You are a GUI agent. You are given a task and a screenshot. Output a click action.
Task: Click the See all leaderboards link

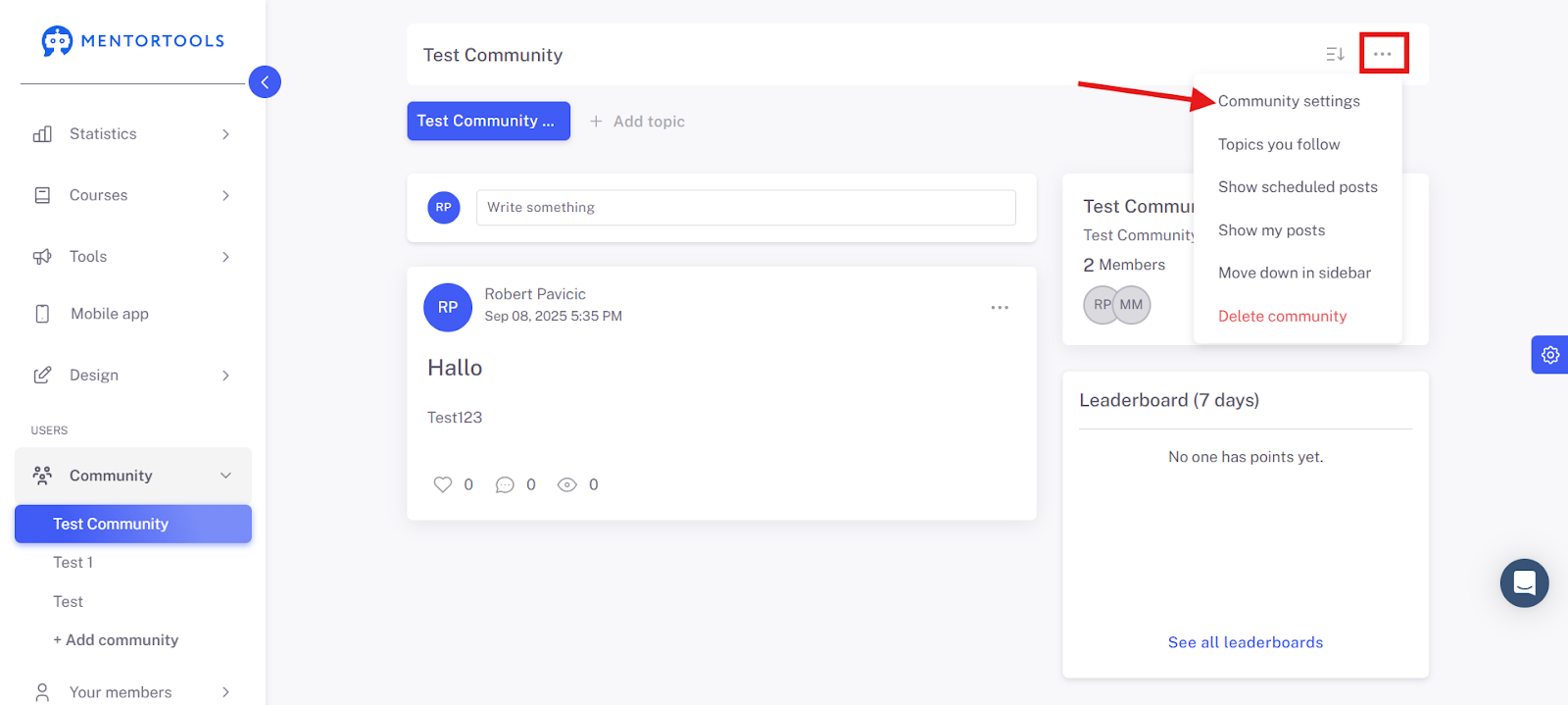1246,642
